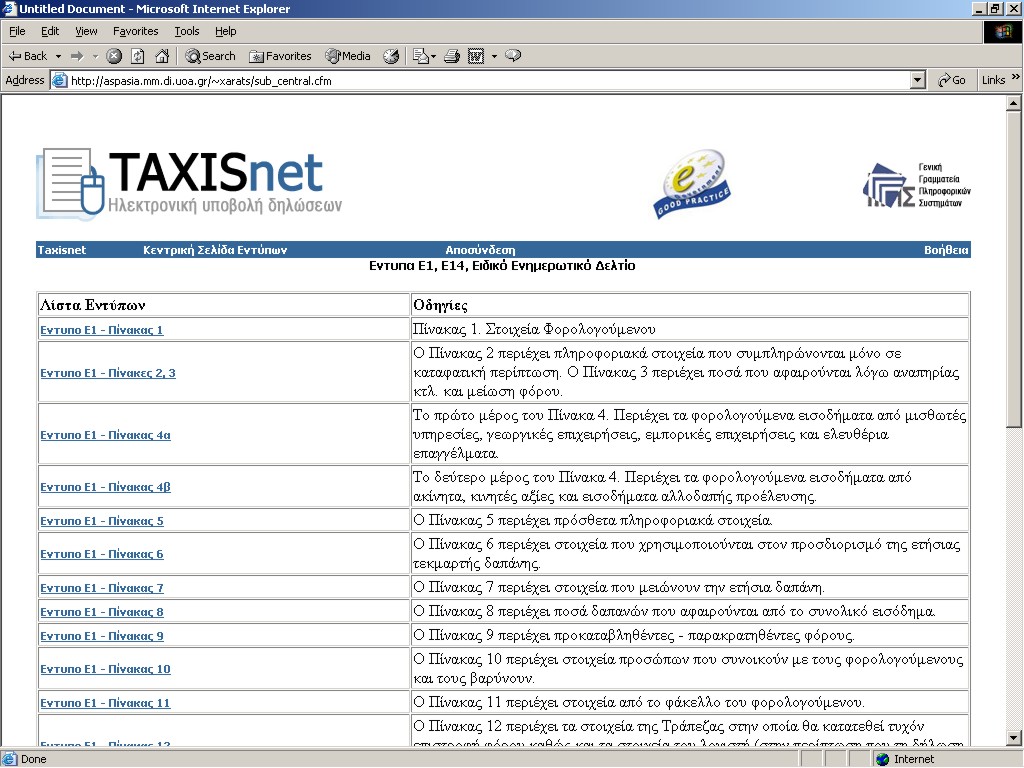The width and height of the screenshot is (1024, 768).
Task: Open the Media toolbar button
Action: tap(348, 56)
